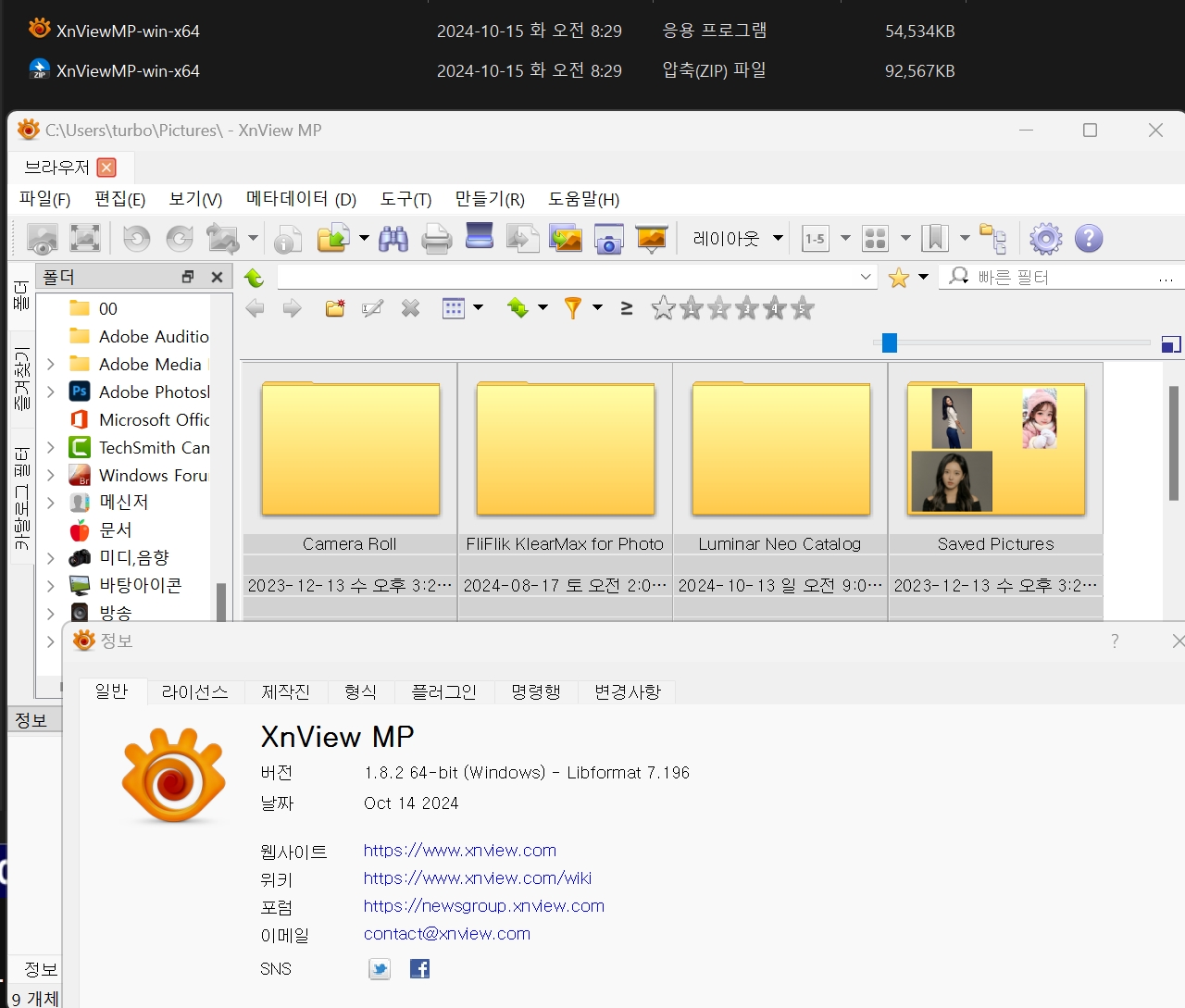This screenshot has width=1185, height=1008.
Task: Click the Back navigation arrow
Action: coord(256,308)
